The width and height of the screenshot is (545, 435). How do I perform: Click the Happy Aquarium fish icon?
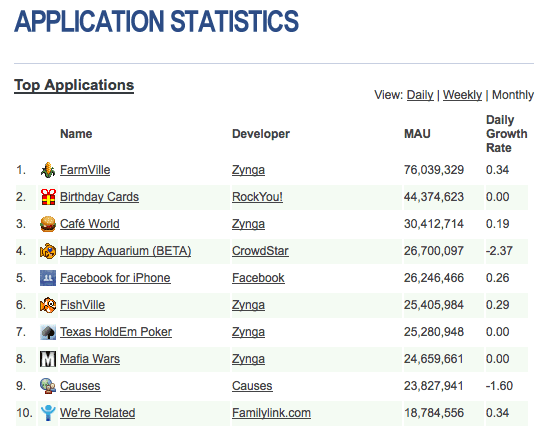tap(48, 251)
